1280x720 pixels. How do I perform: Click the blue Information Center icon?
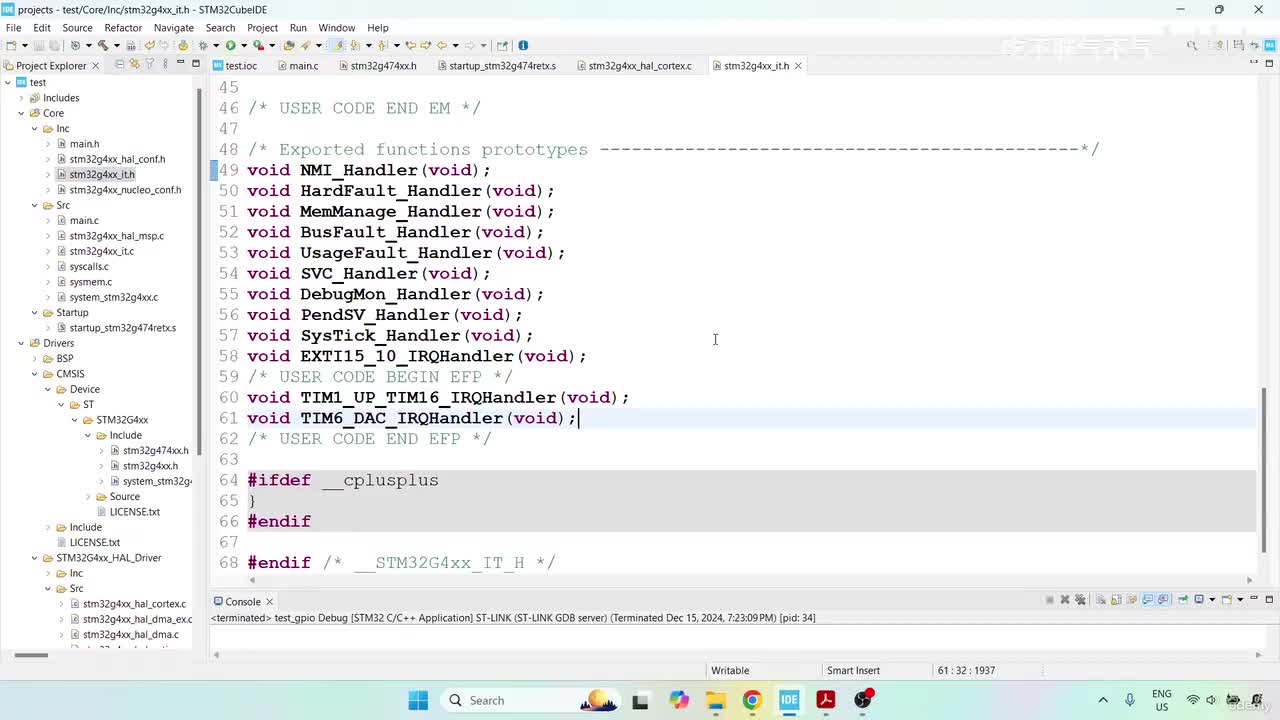(523, 45)
